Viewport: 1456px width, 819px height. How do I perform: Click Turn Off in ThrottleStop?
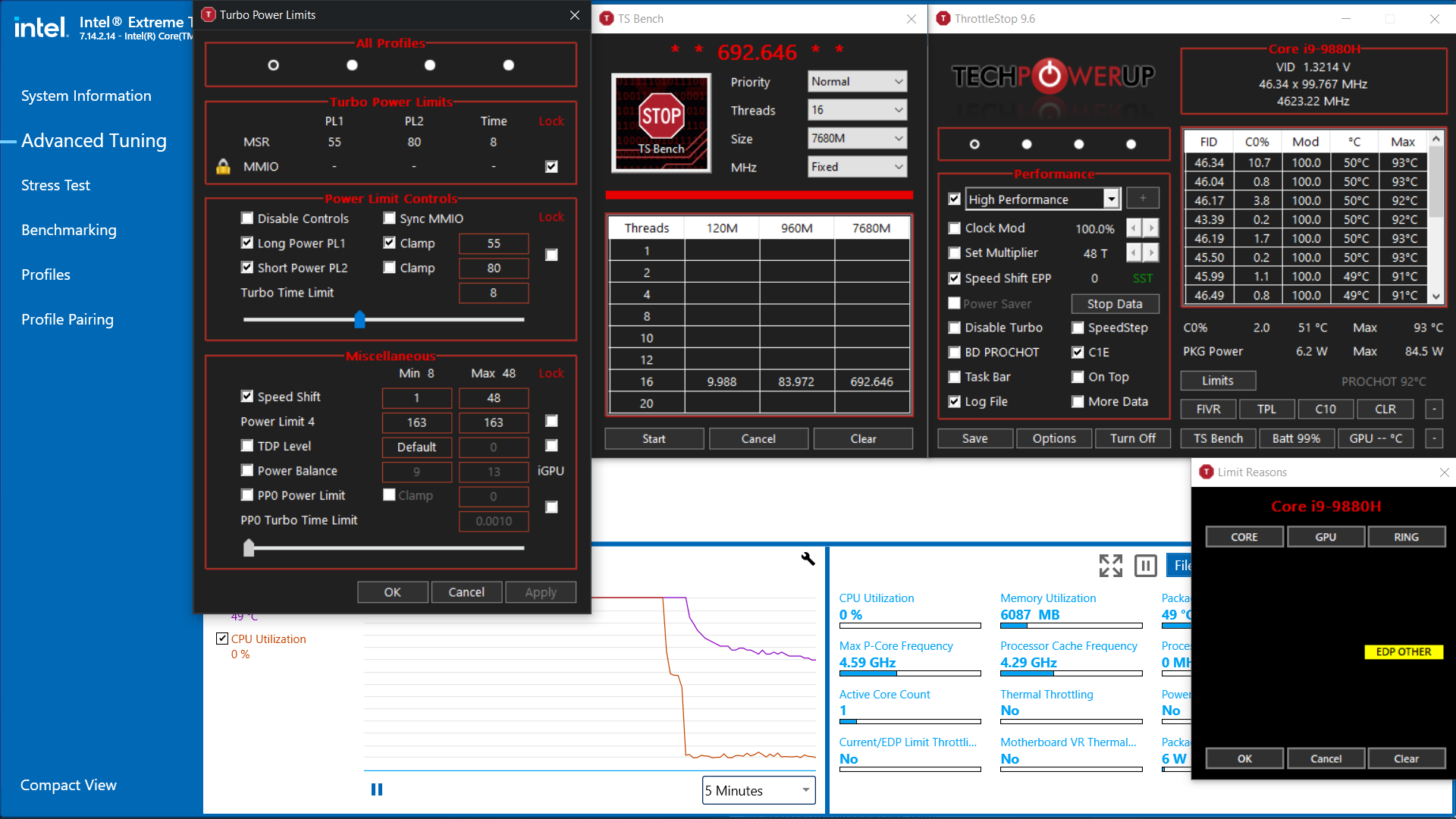(x=1133, y=438)
